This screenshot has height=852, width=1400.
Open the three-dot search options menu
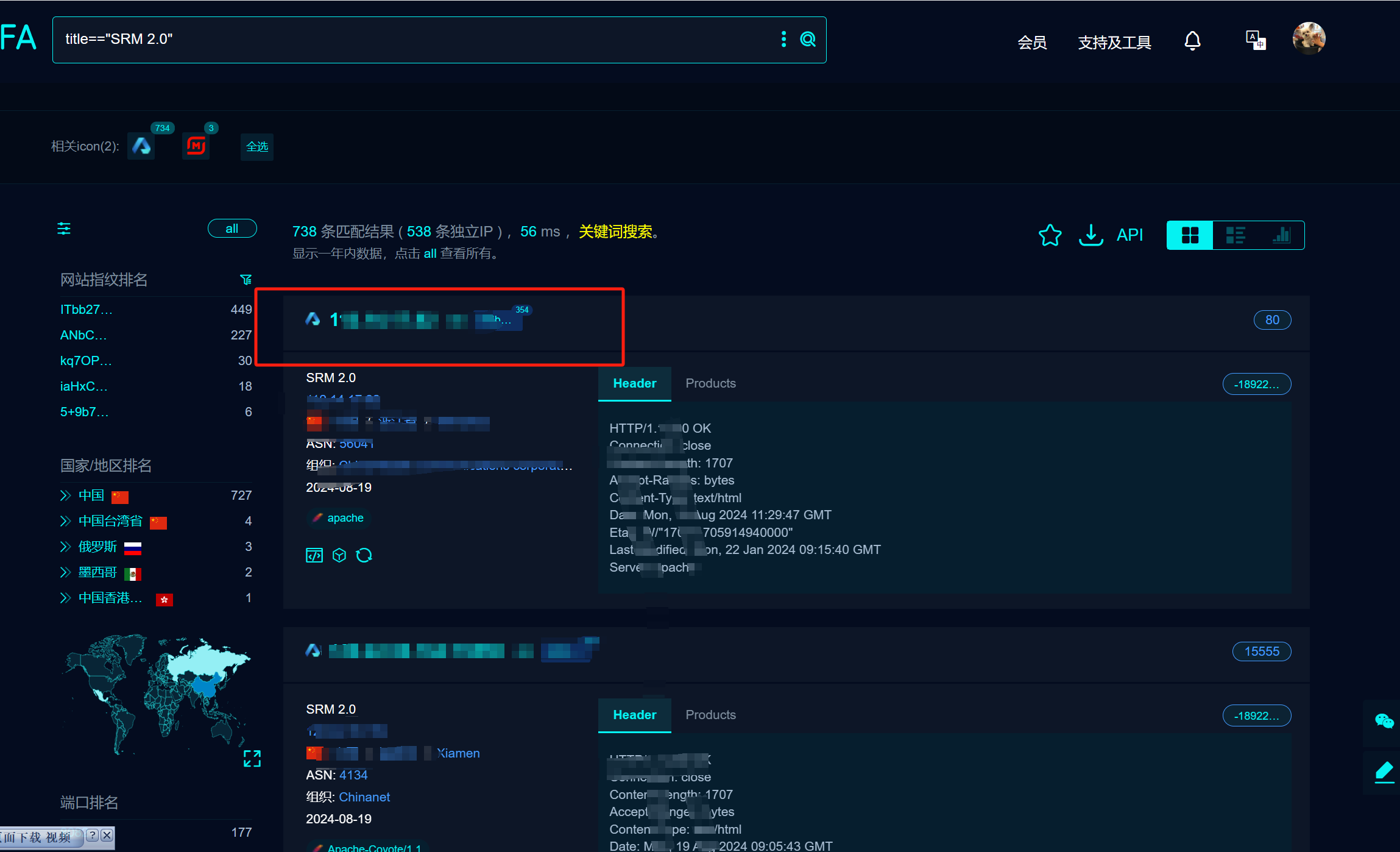point(783,40)
